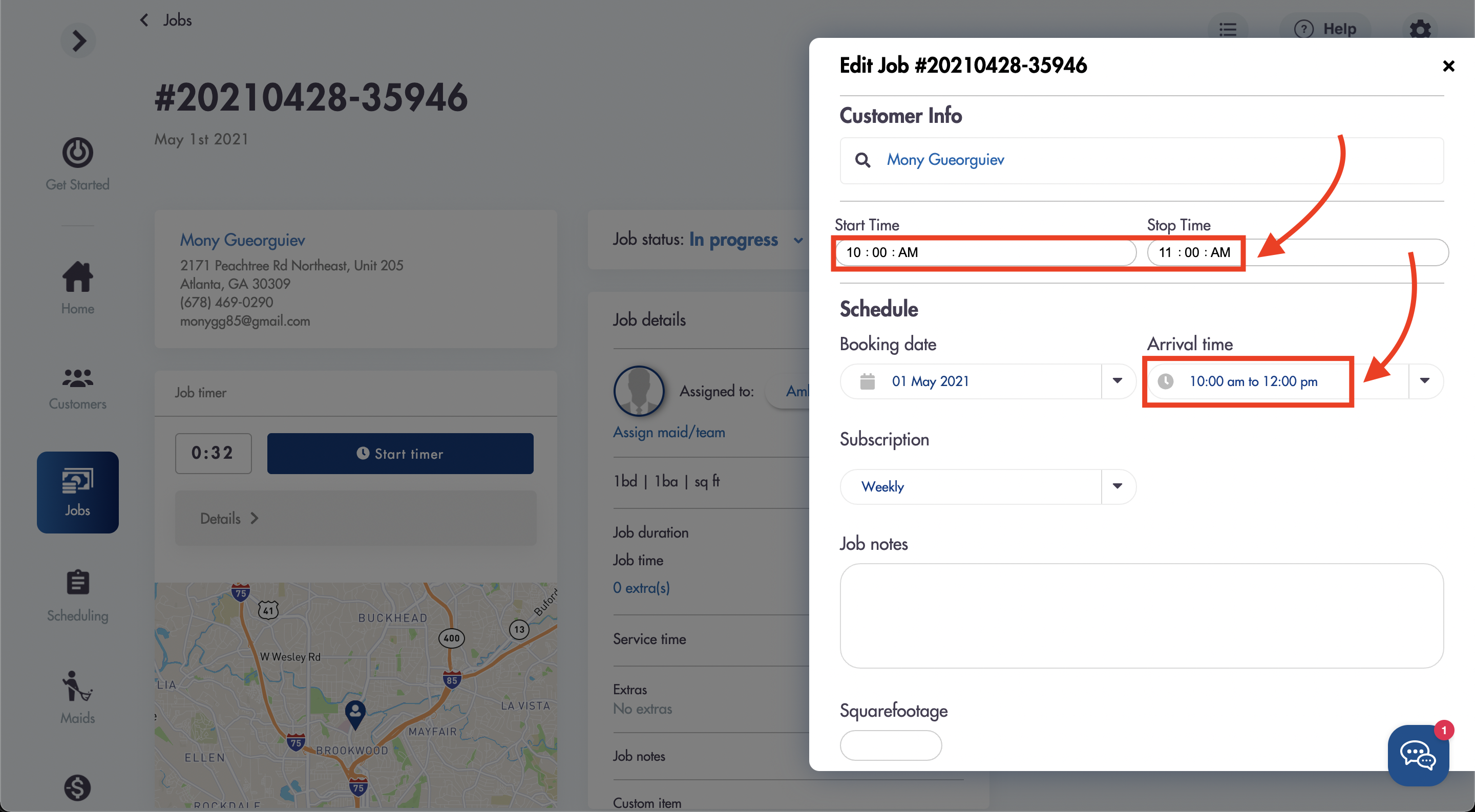Open the Customers section icon
The height and width of the screenshot is (812, 1475).
pyautogui.click(x=77, y=378)
